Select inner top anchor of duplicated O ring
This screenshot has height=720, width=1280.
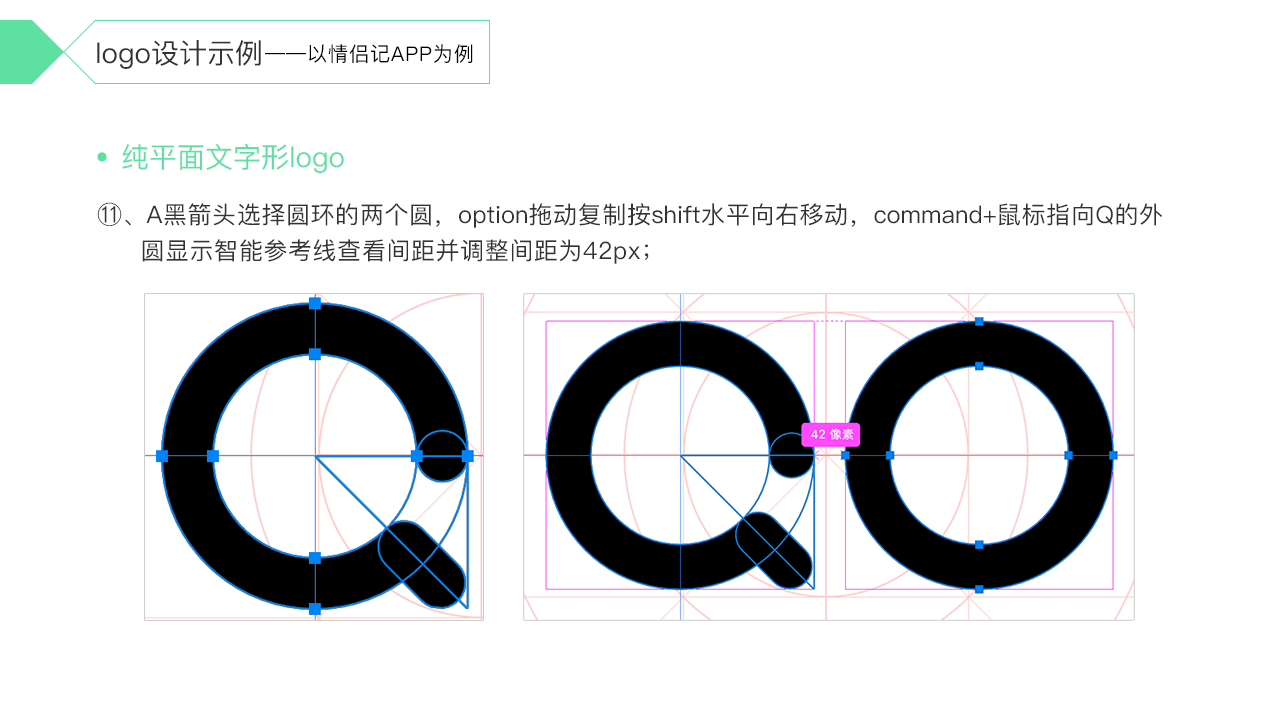point(979,366)
